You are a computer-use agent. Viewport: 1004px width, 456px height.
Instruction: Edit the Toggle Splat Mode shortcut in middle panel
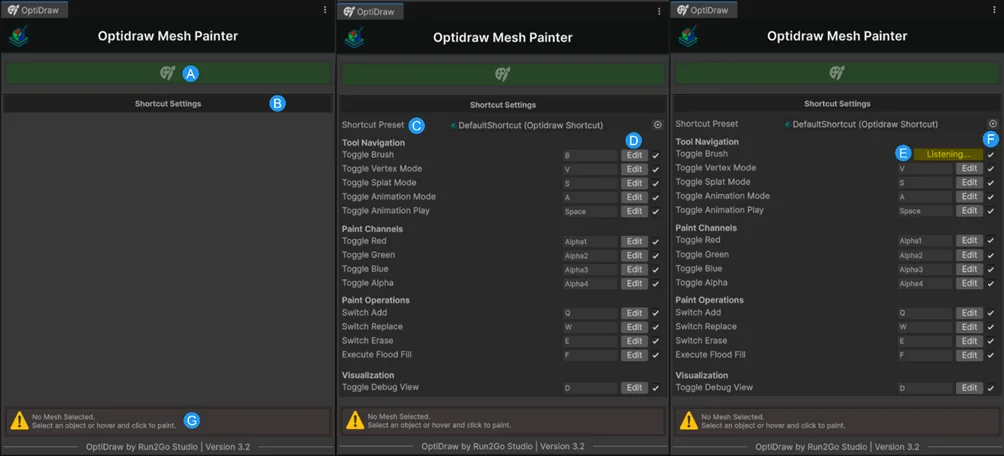coord(634,183)
